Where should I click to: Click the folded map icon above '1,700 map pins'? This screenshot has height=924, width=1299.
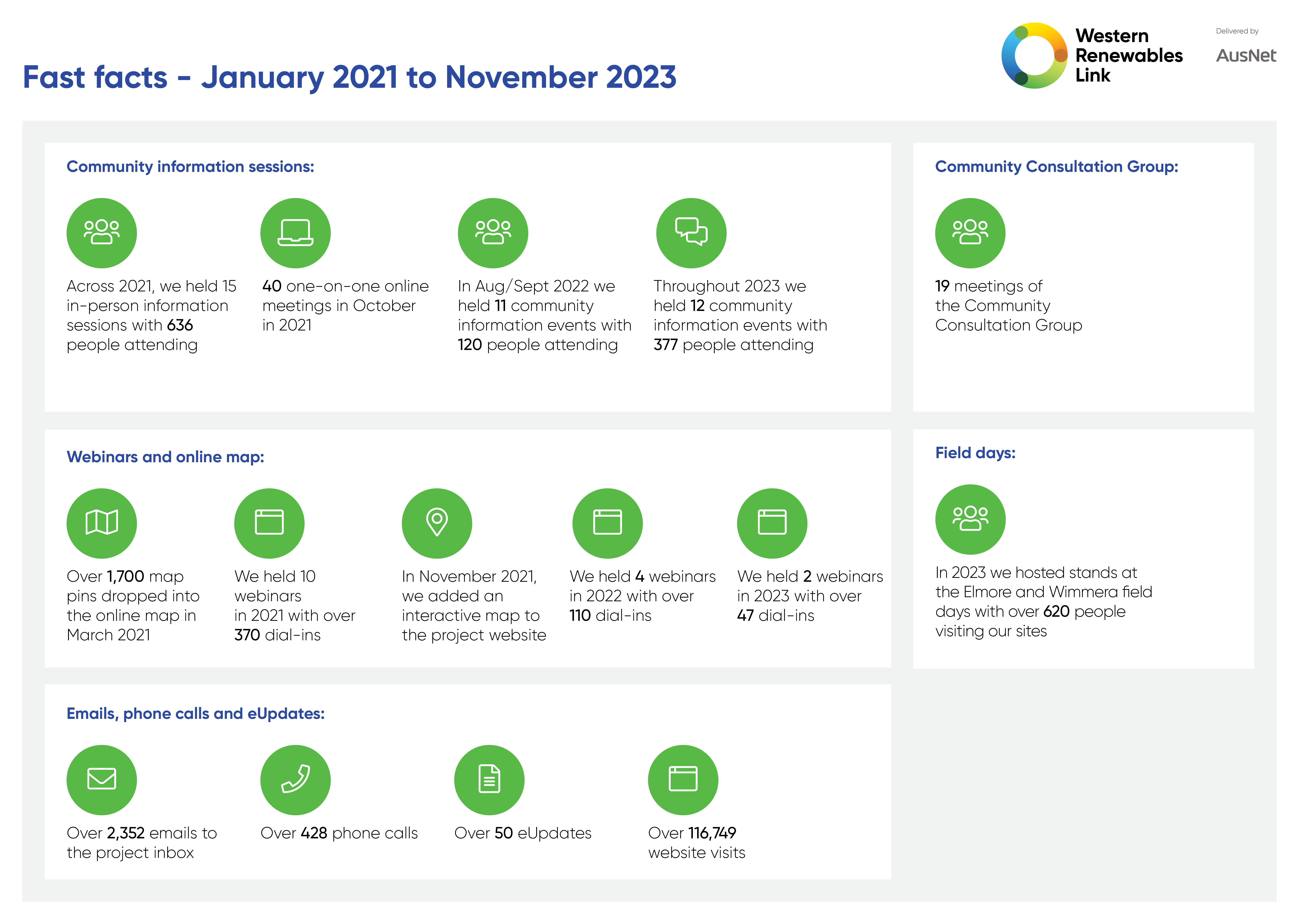point(102,523)
